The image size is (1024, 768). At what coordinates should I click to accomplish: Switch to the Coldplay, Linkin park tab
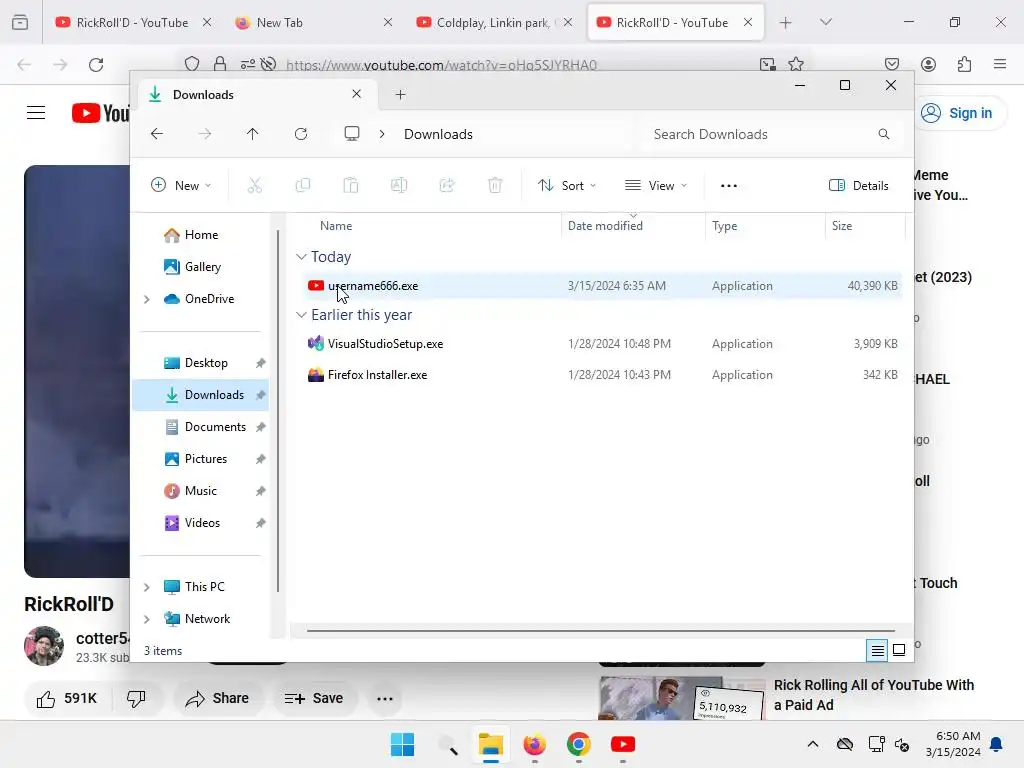point(494,23)
